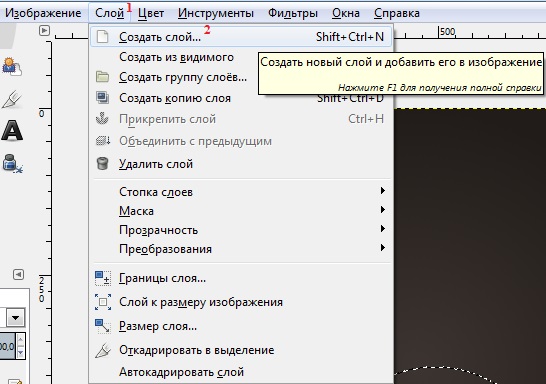
Task: Click the ruler corner arrow button
Action: pyautogui.click(x=44, y=31)
